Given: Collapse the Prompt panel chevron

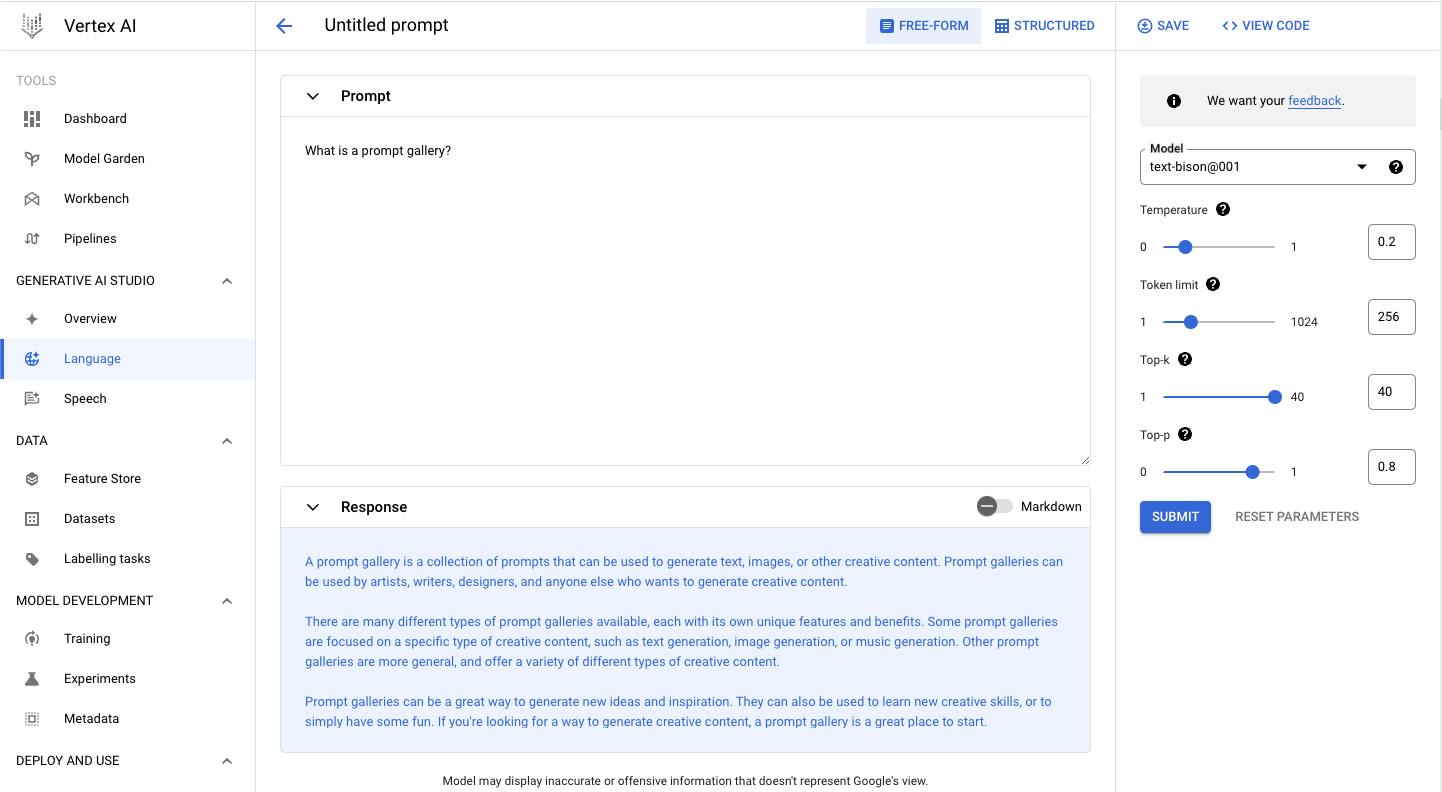Looking at the screenshot, I should (313, 96).
